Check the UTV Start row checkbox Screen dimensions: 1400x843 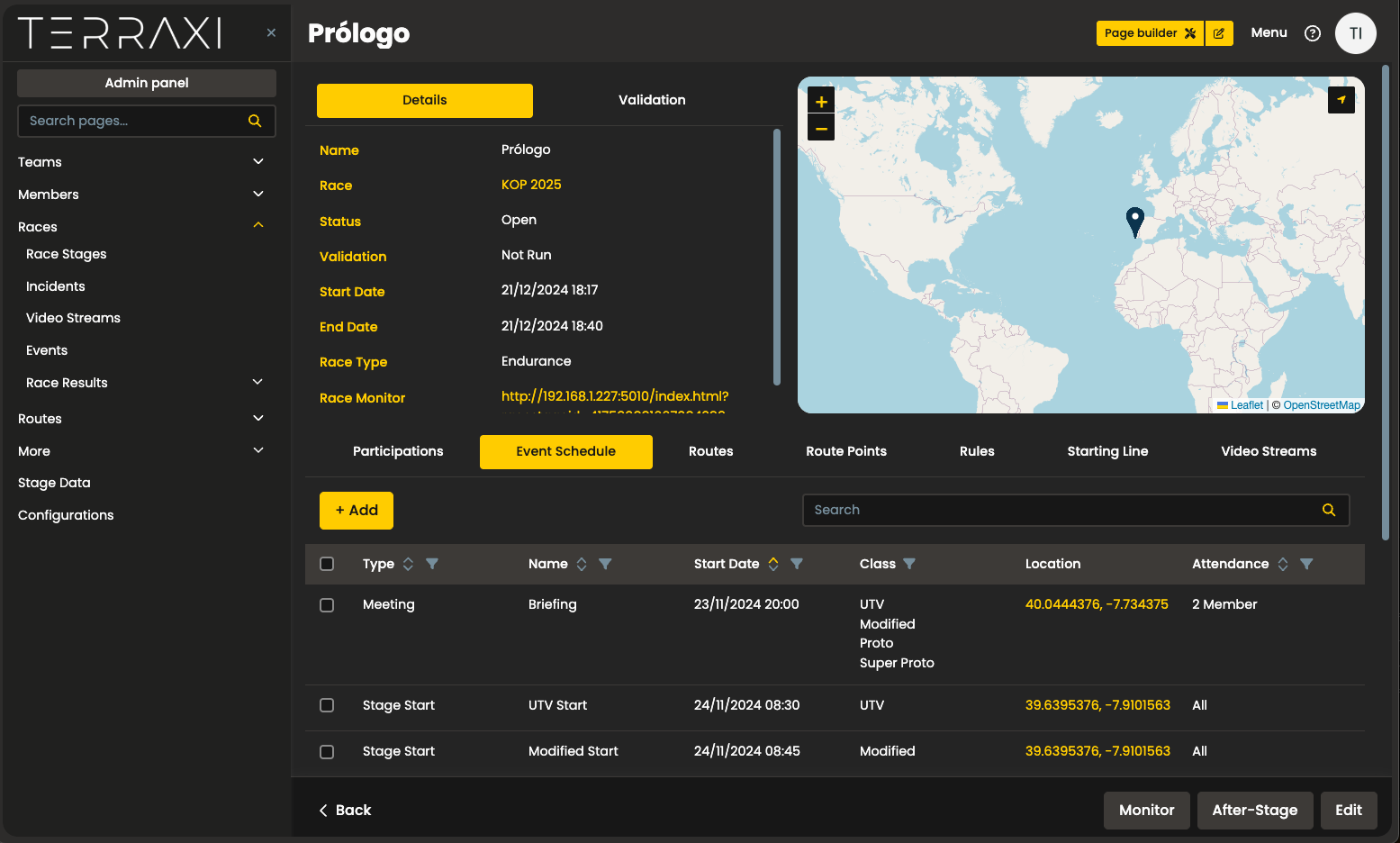coord(327,705)
